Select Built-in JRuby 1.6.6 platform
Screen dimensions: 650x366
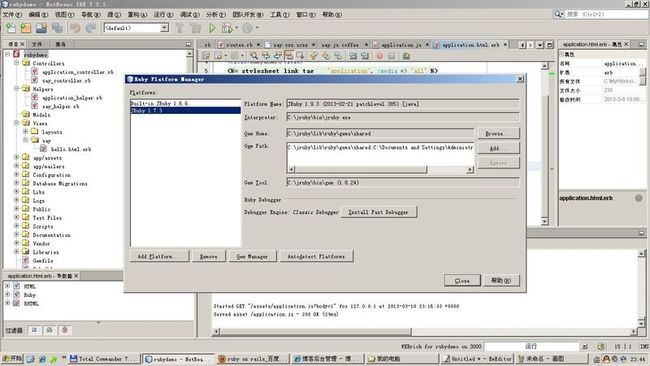click(185, 103)
